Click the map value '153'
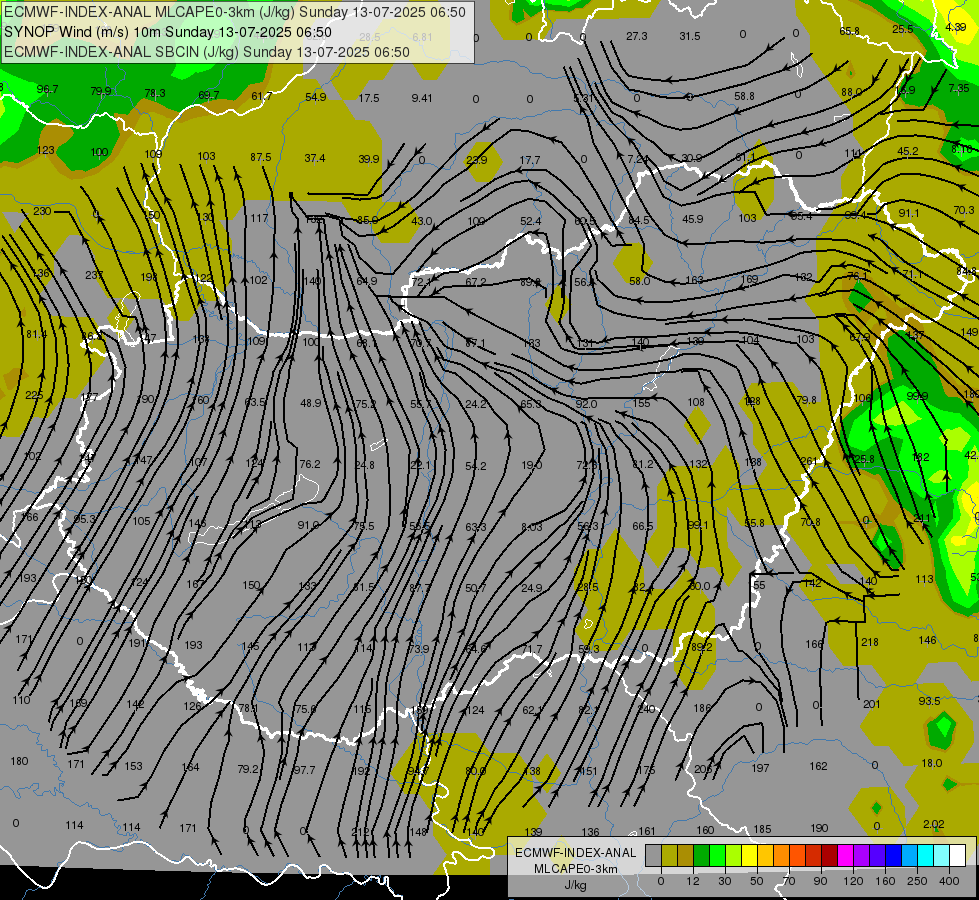Viewport: 979px width, 900px height. coord(133,766)
